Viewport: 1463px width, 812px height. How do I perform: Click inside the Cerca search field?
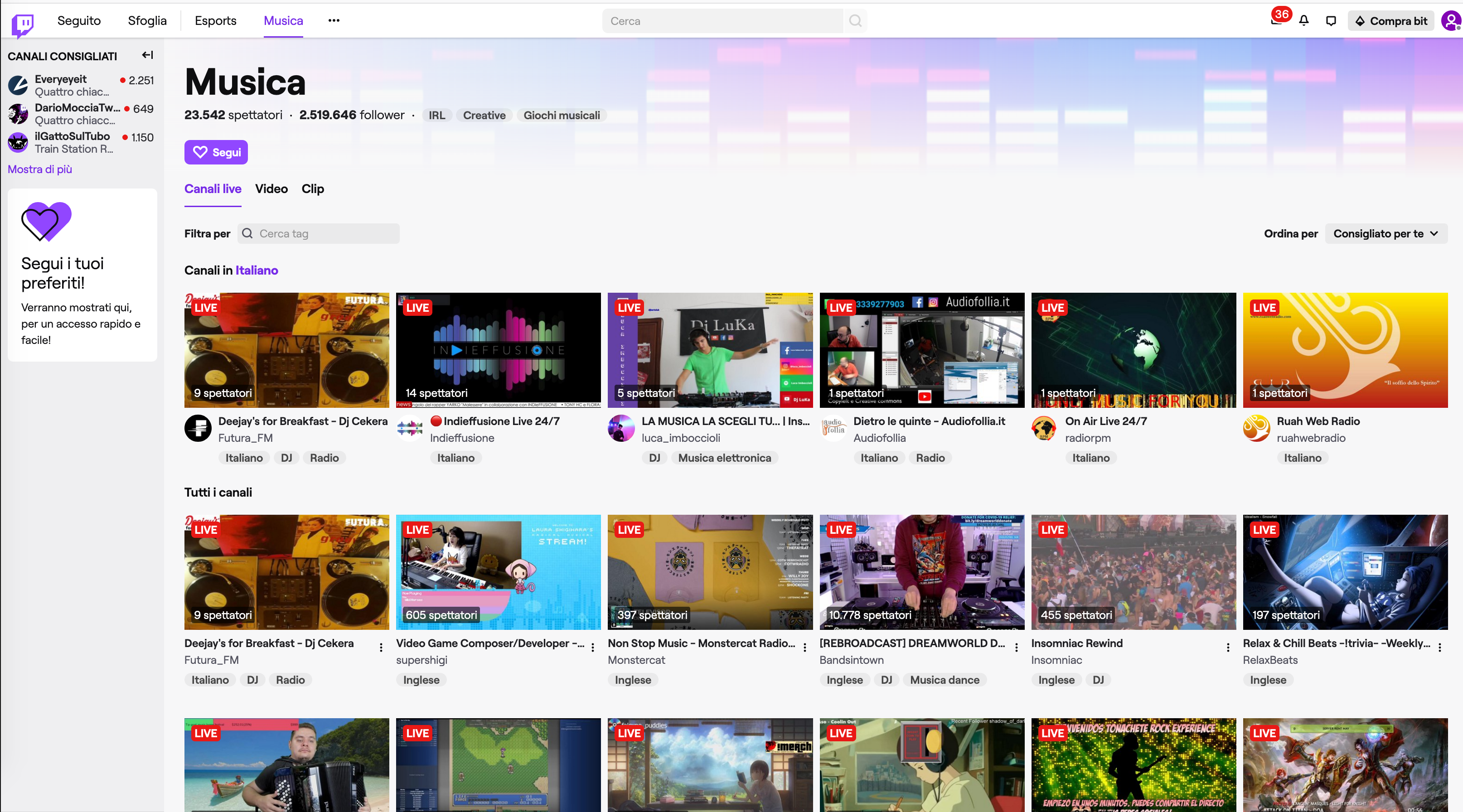tap(722, 21)
